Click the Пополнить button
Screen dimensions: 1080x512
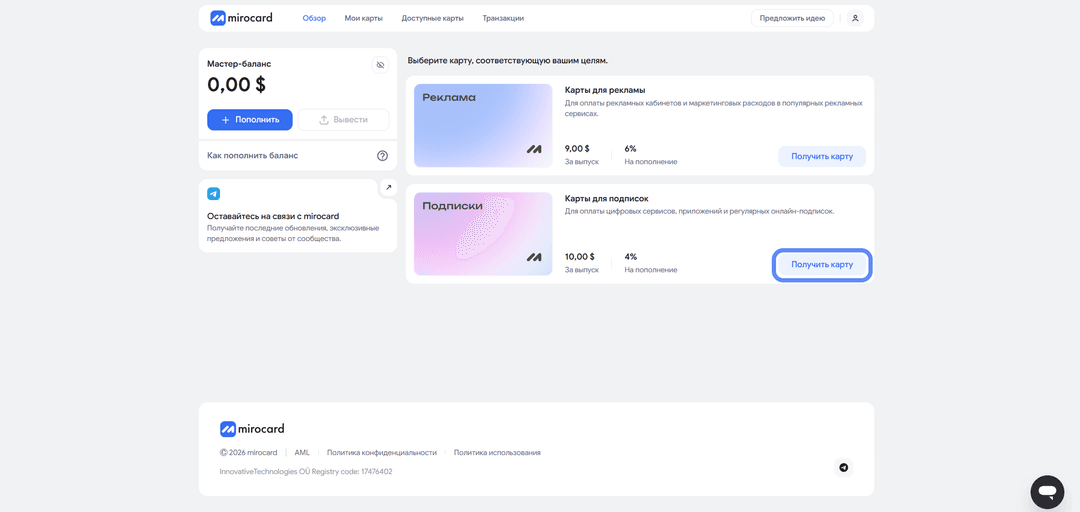[x=250, y=119]
